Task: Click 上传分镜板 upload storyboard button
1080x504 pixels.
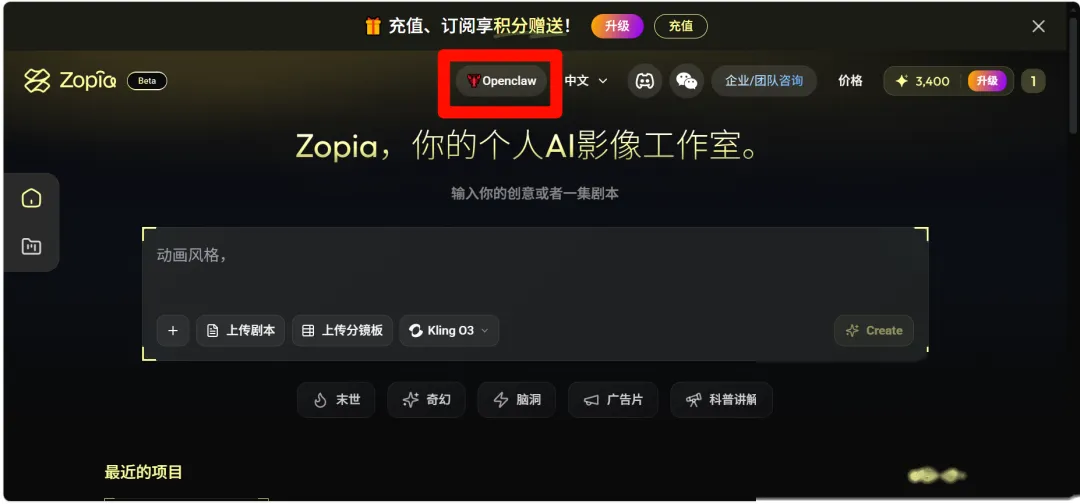Action: (x=342, y=330)
